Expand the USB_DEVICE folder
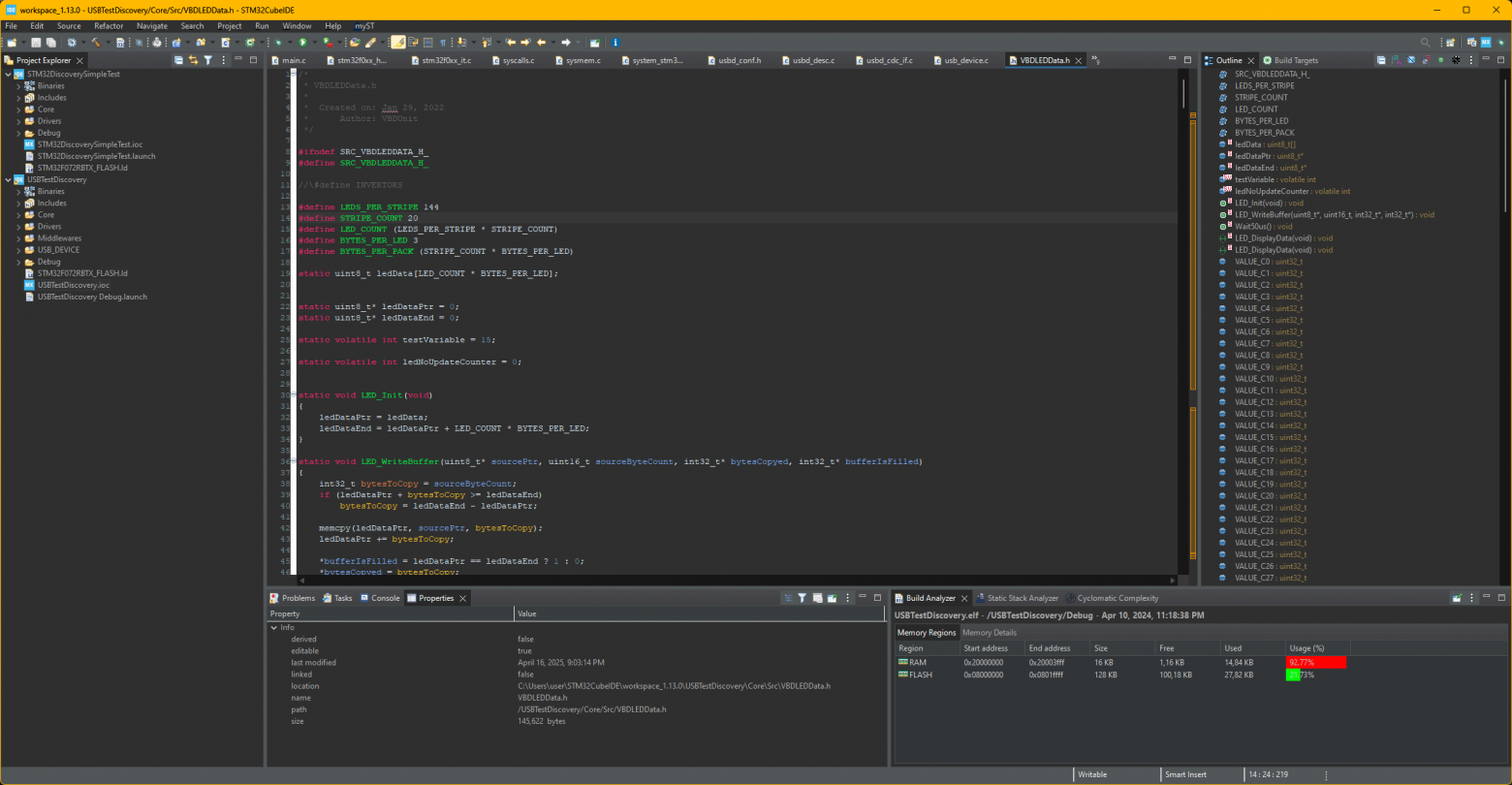The height and width of the screenshot is (785, 1512). [x=18, y=250]
